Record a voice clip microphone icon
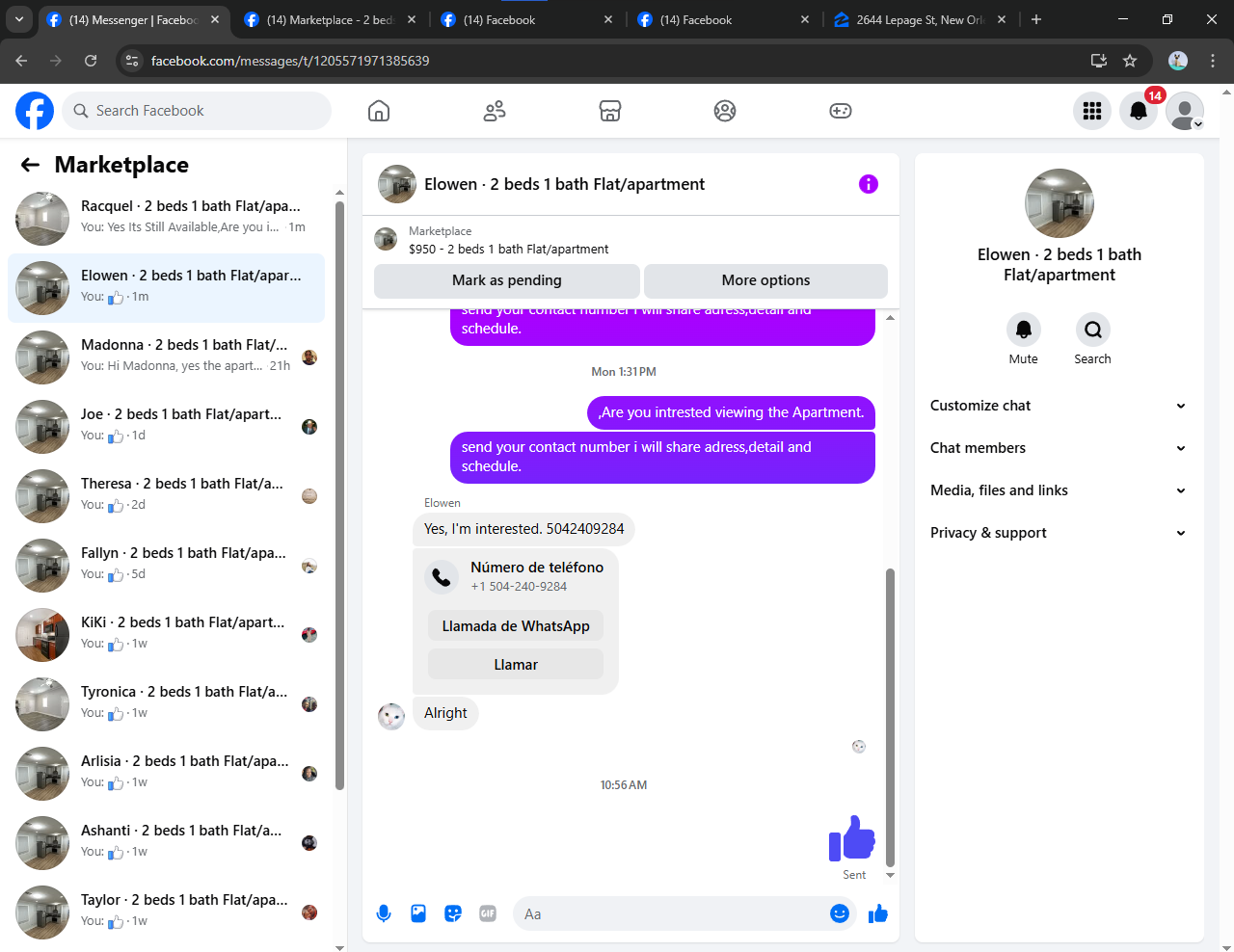 pyautogui.click(x=384, y=913)
